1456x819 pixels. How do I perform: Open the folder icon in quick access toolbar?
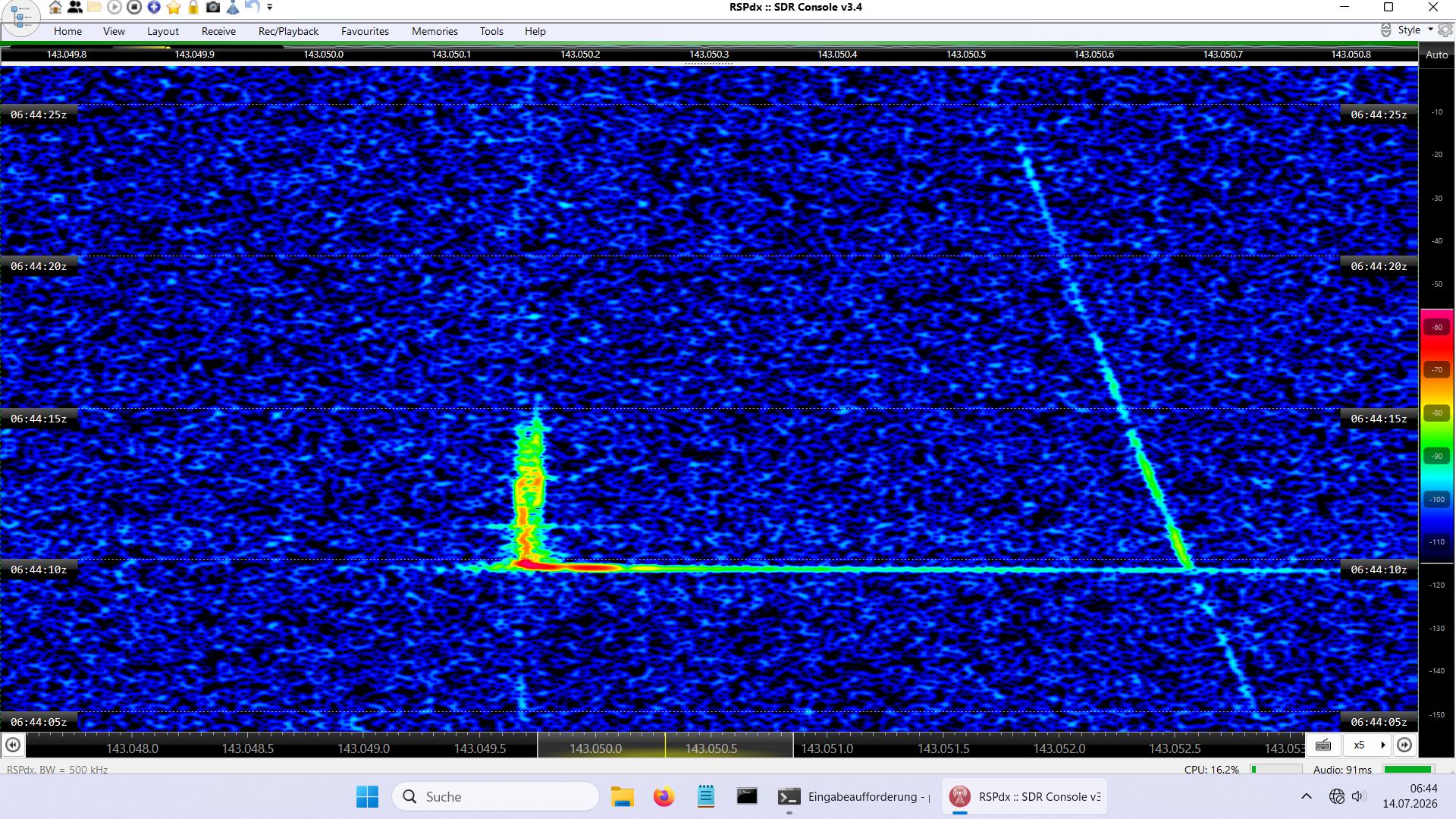tap(95, 8)
